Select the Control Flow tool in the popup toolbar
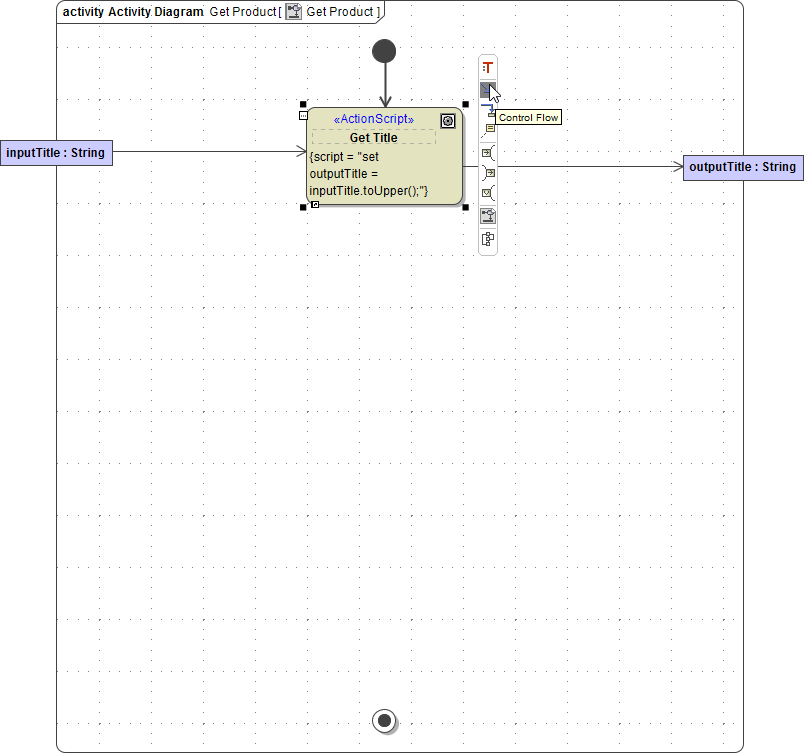804x753 pixels. click(488, 91)
